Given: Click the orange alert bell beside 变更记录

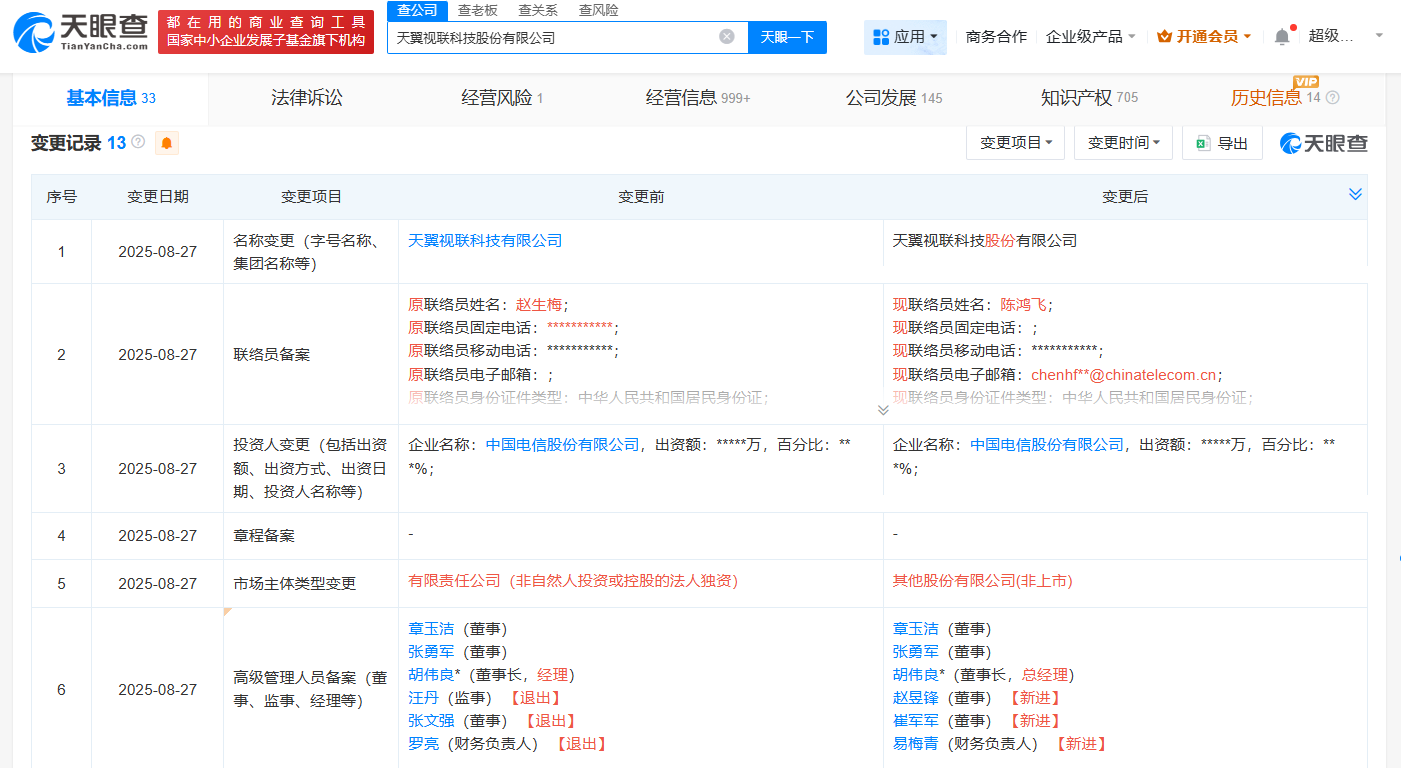Looking at the screenshot, I should coord(166,143).
